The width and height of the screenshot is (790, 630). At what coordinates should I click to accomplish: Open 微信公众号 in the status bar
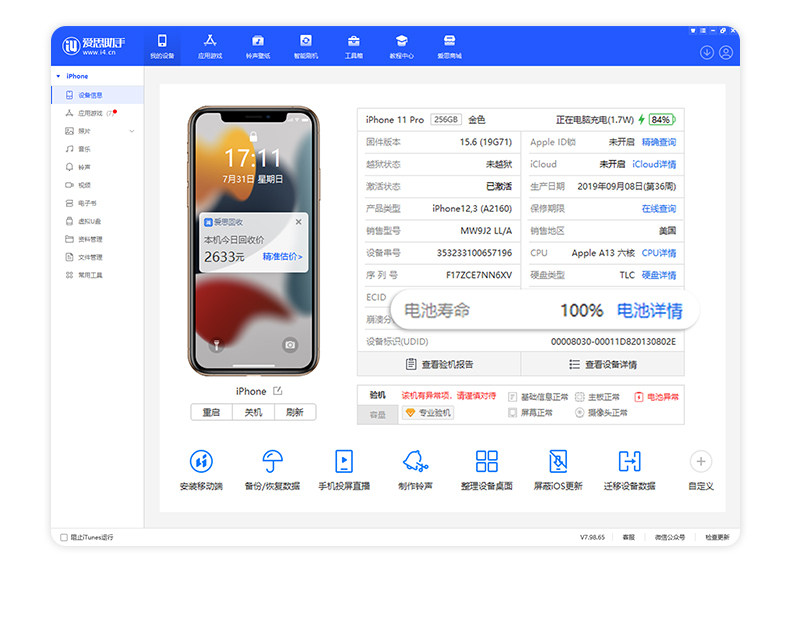[x=670, y=537]
